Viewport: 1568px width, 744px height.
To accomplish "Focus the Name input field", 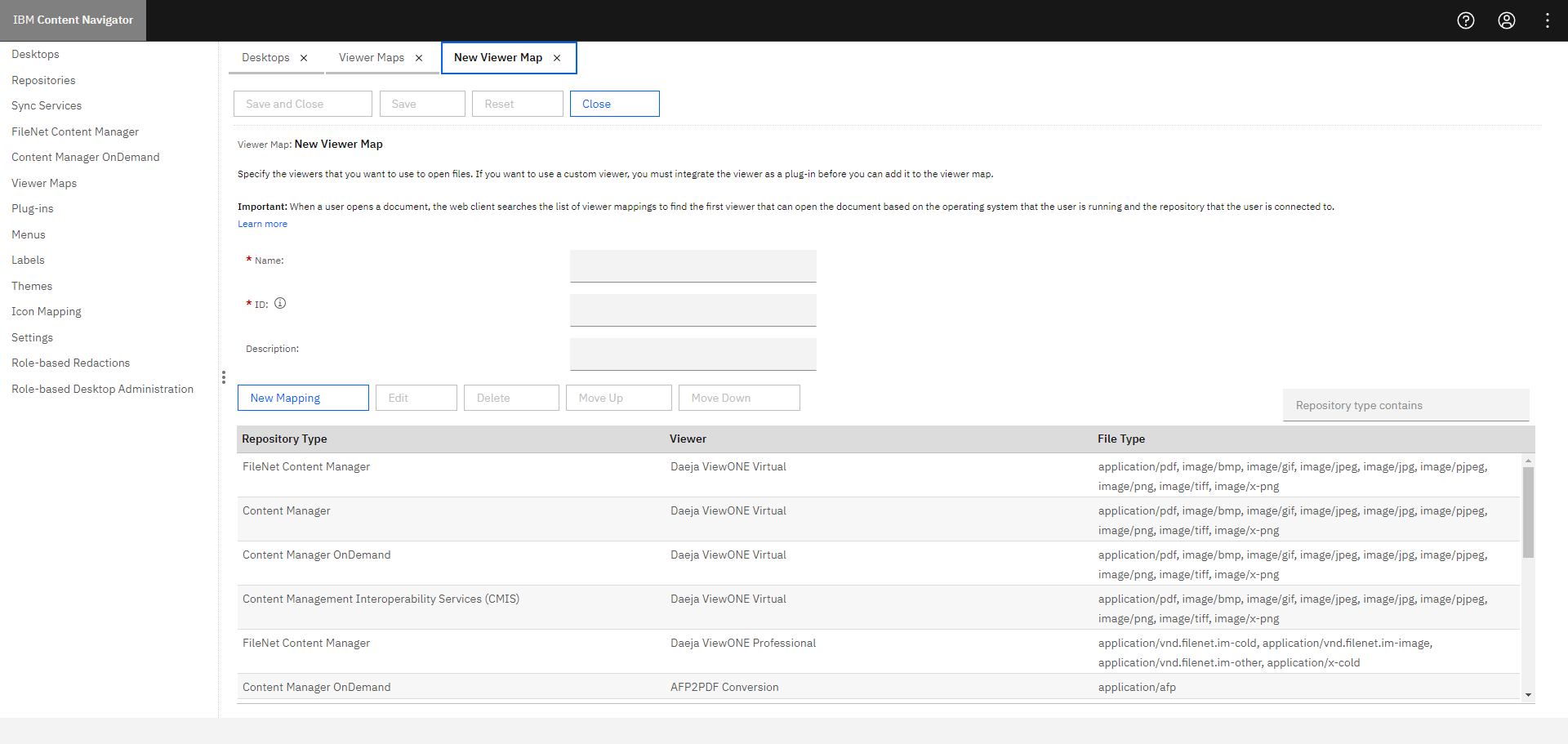I will click(x=693, y=265).
